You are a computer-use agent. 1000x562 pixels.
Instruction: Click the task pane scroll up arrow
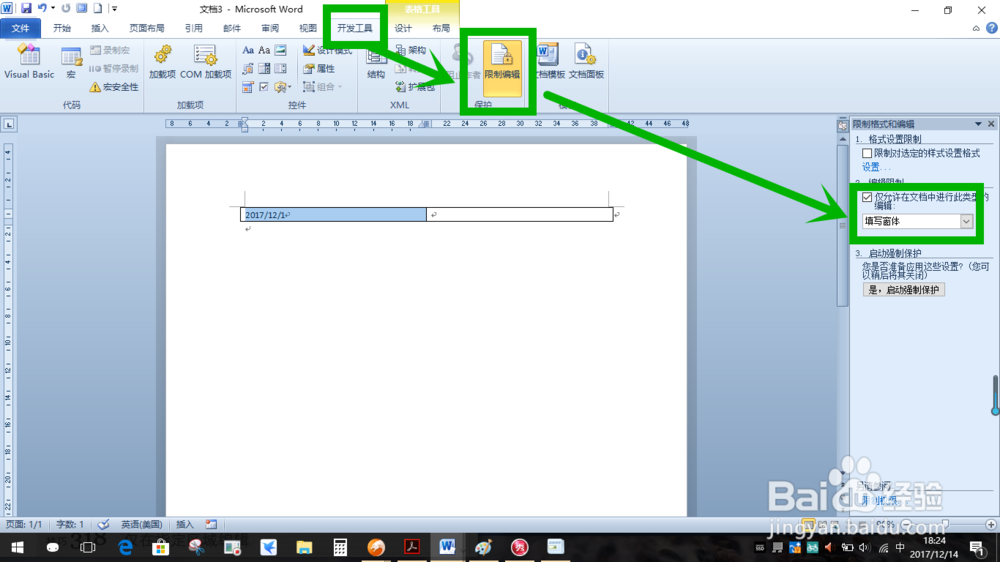[x=842, y=139]
